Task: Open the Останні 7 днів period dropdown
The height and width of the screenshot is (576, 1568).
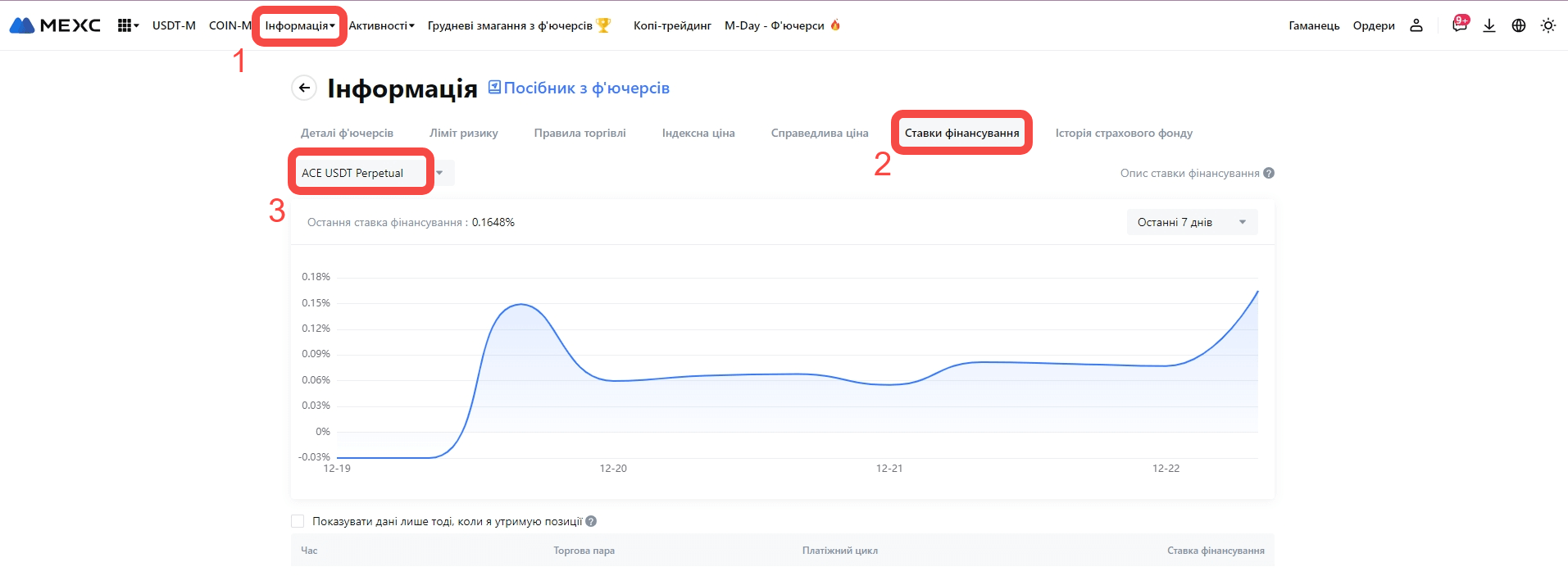Action: click(1191, 222)
